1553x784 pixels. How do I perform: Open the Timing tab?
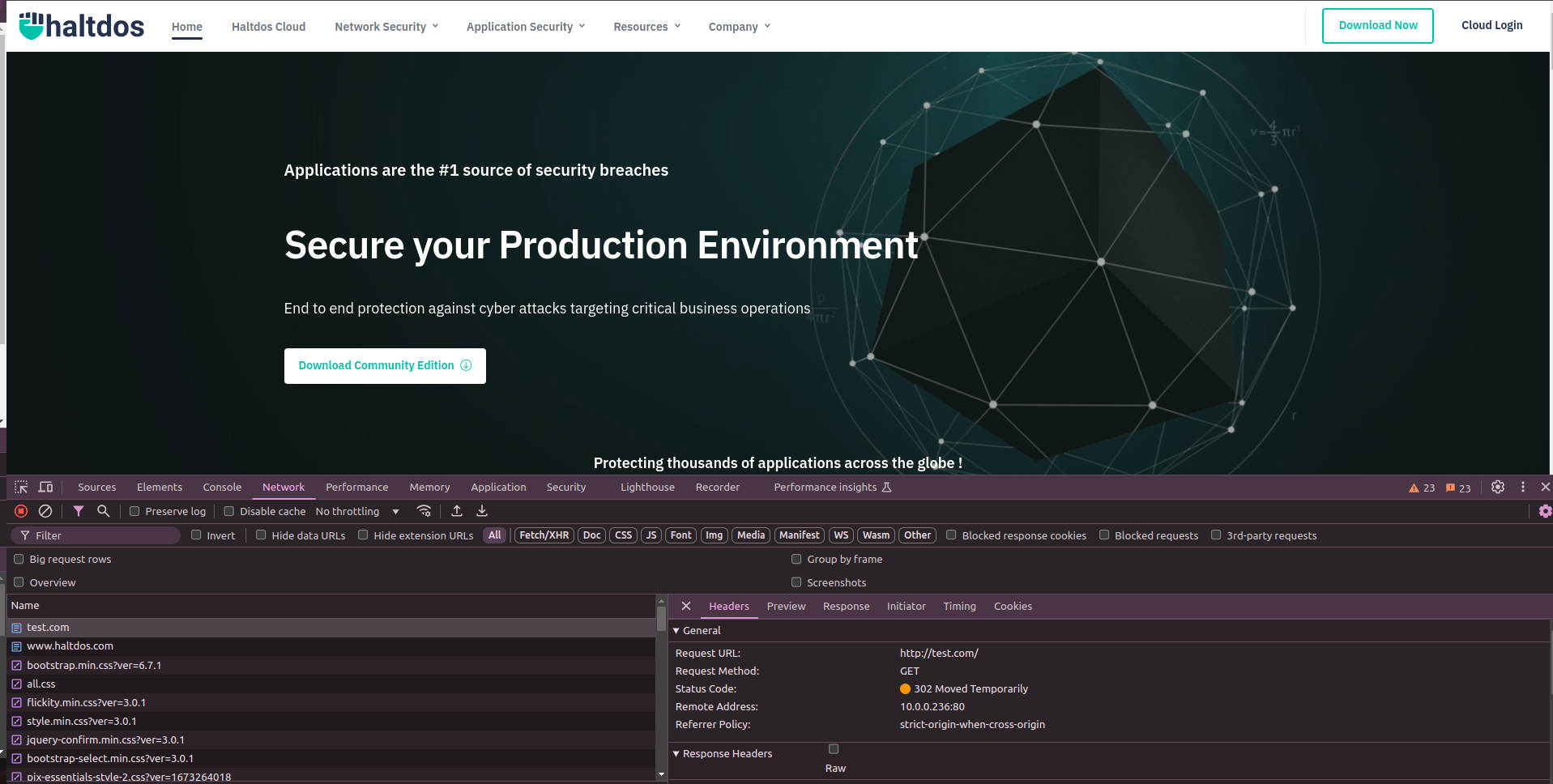[x=959, y=606]
